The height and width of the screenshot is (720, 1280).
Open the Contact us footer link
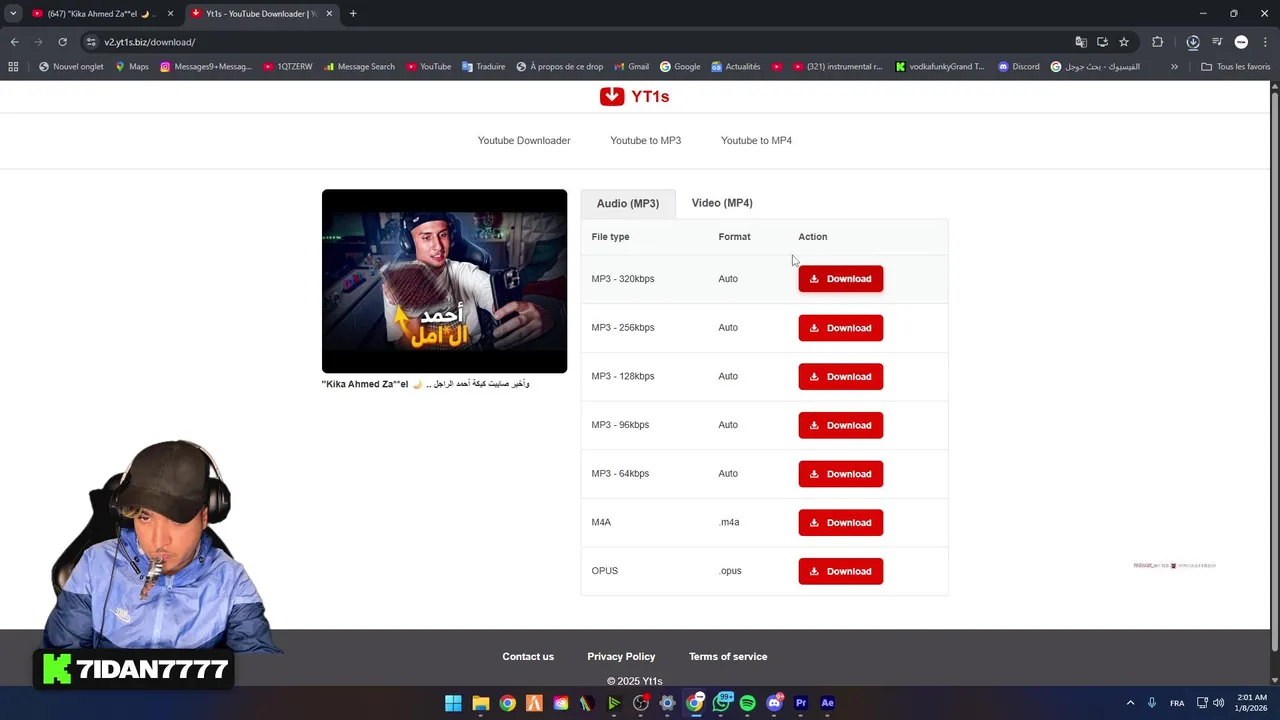click(528, 657)
